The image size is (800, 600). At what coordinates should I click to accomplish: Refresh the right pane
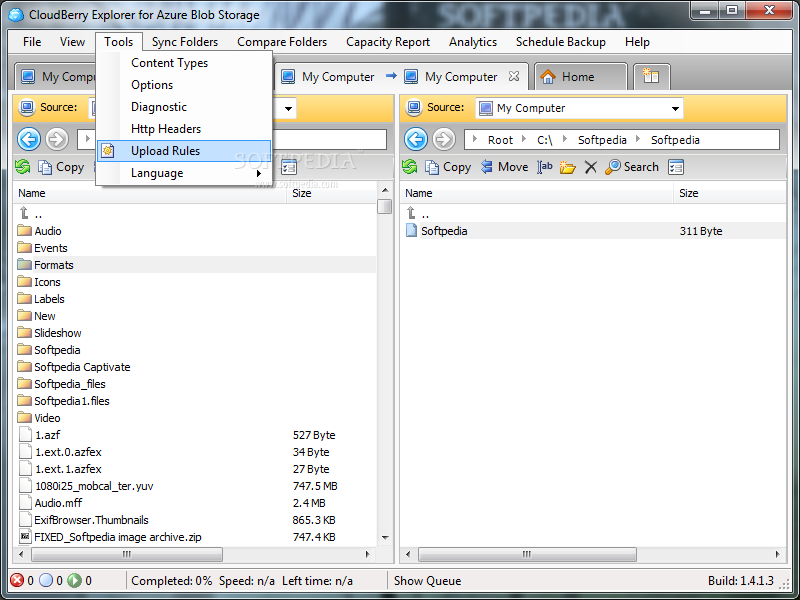pyautogui.click(x=409, y=167)
